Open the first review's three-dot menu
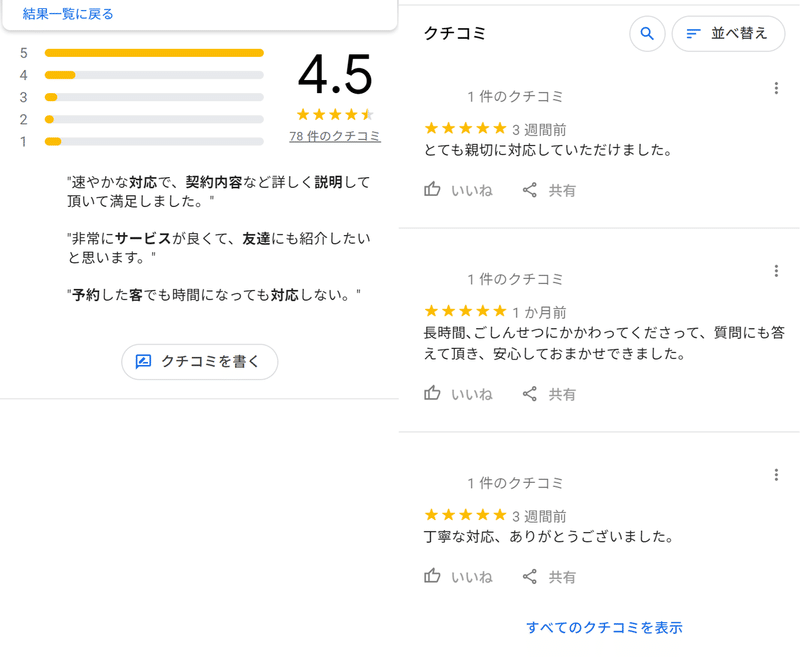This screenshot has height=657, width=800. [x=776, y=87]
